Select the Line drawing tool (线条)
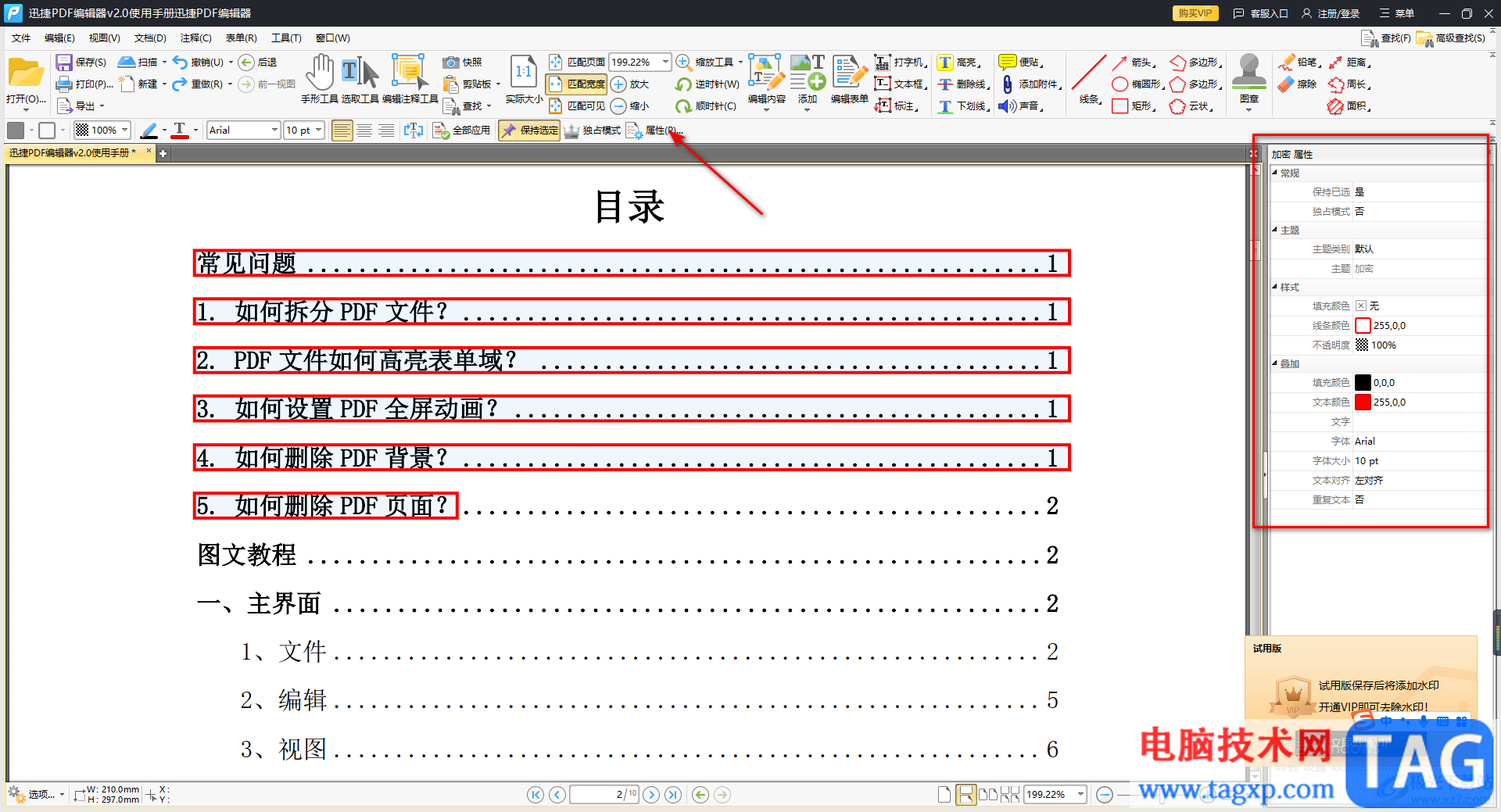This screenshot has width=1501, height=812. click(1089, 79)
